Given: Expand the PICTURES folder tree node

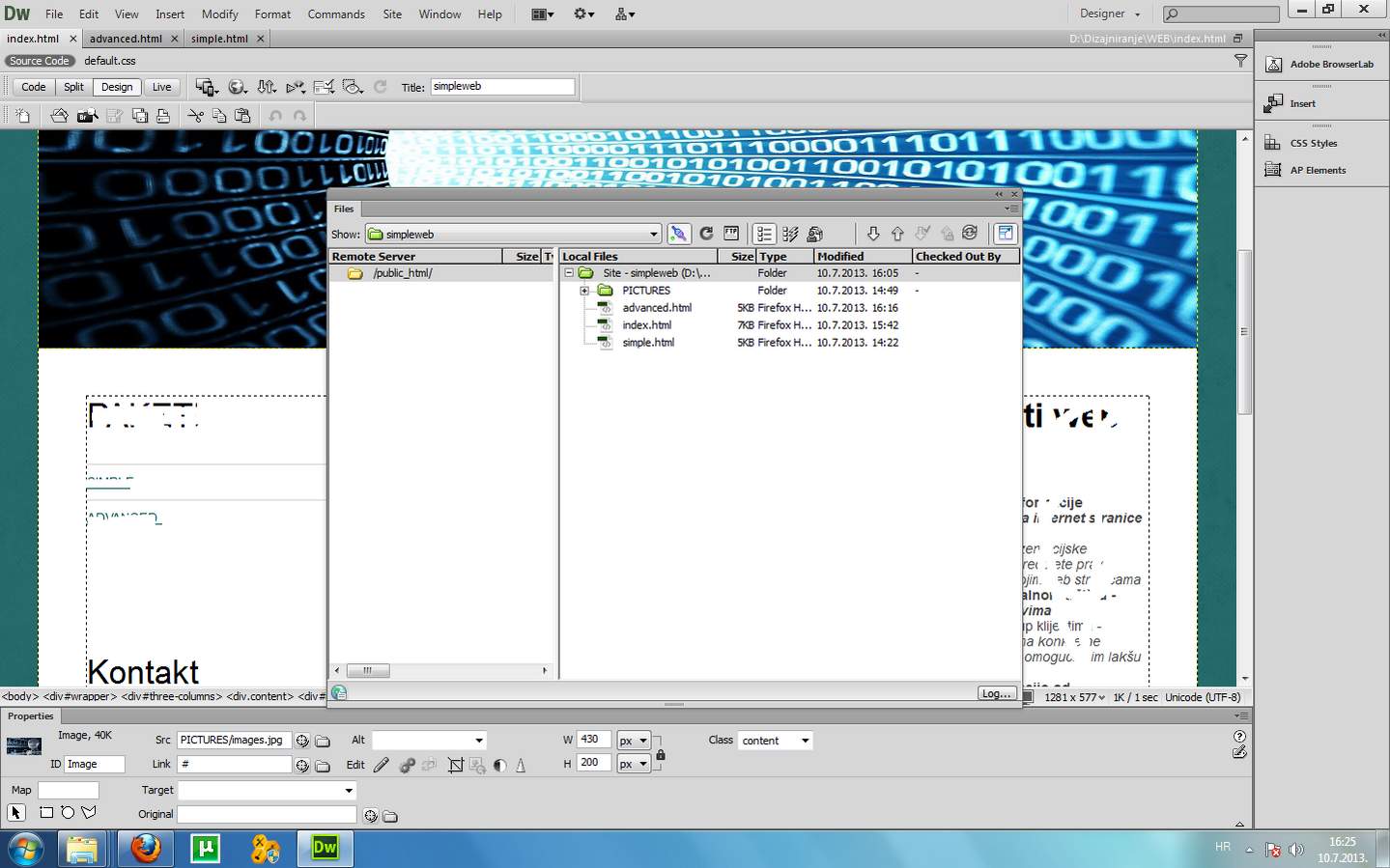Looking at the screenshot, I should click(x=584, y=291).
